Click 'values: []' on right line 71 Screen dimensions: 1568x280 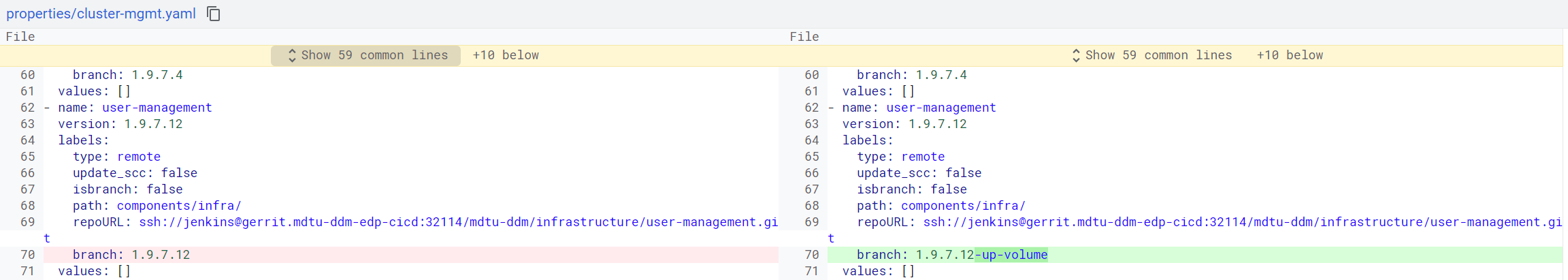pos(879,271)
